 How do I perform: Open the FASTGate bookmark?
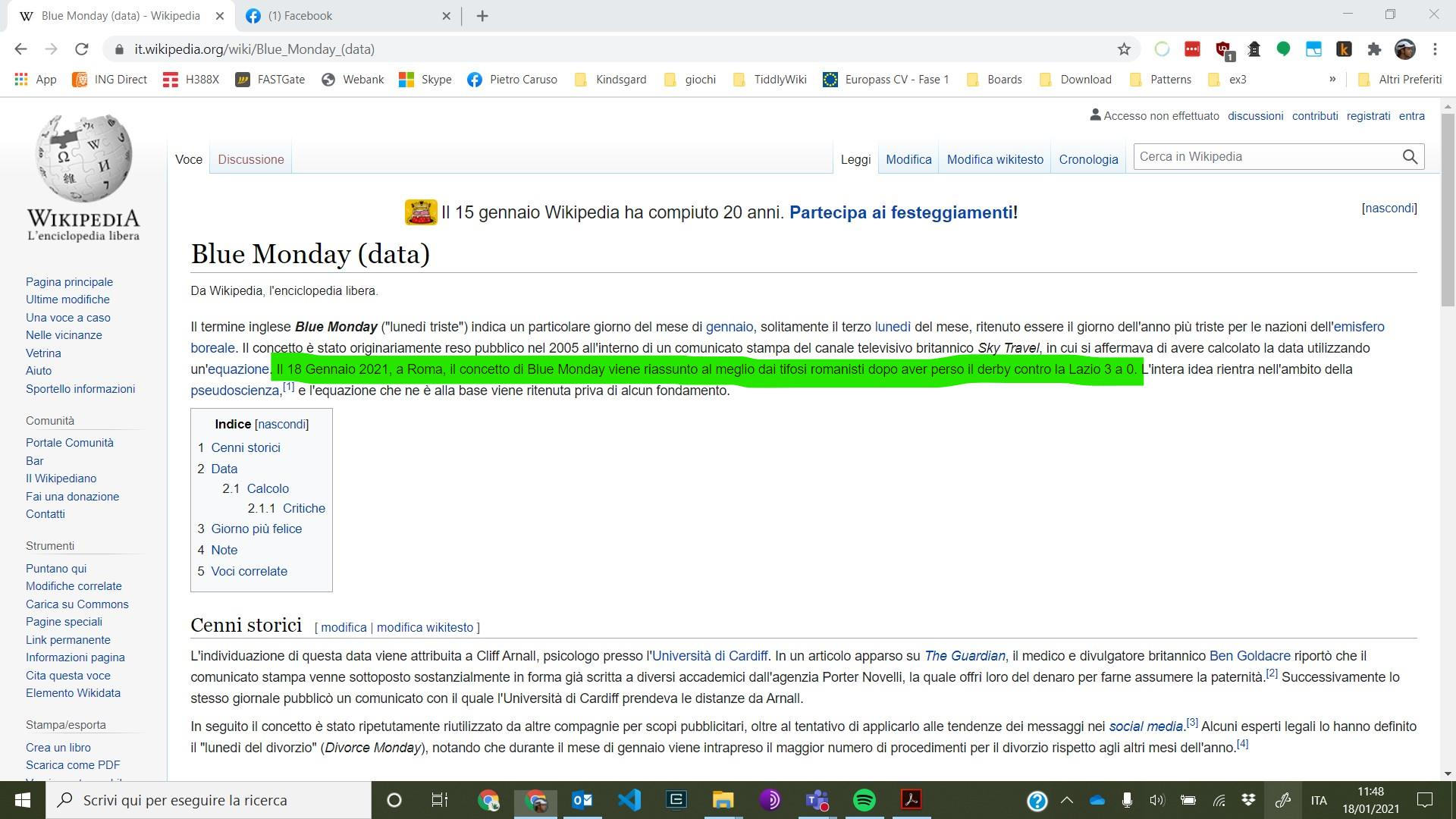pos(270,80)
